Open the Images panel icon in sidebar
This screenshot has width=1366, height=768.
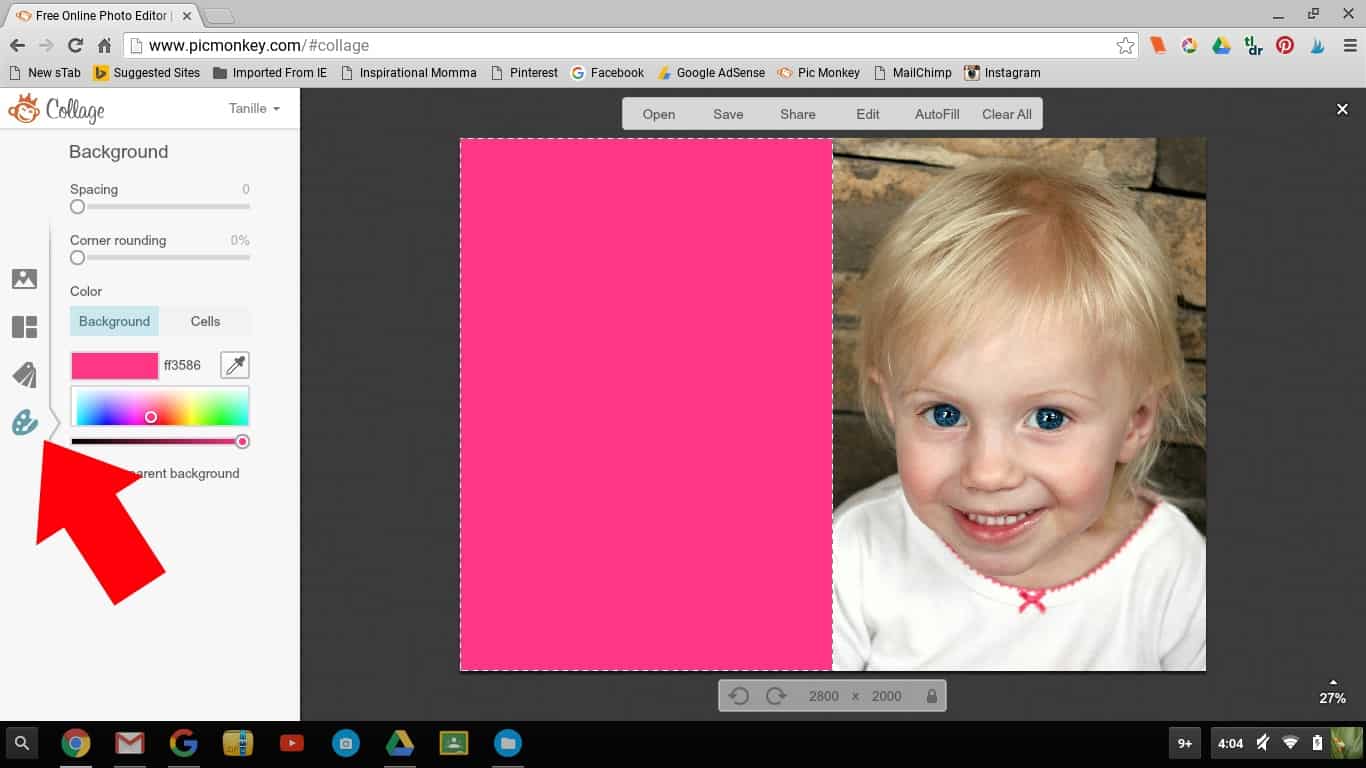coord(24,279)
